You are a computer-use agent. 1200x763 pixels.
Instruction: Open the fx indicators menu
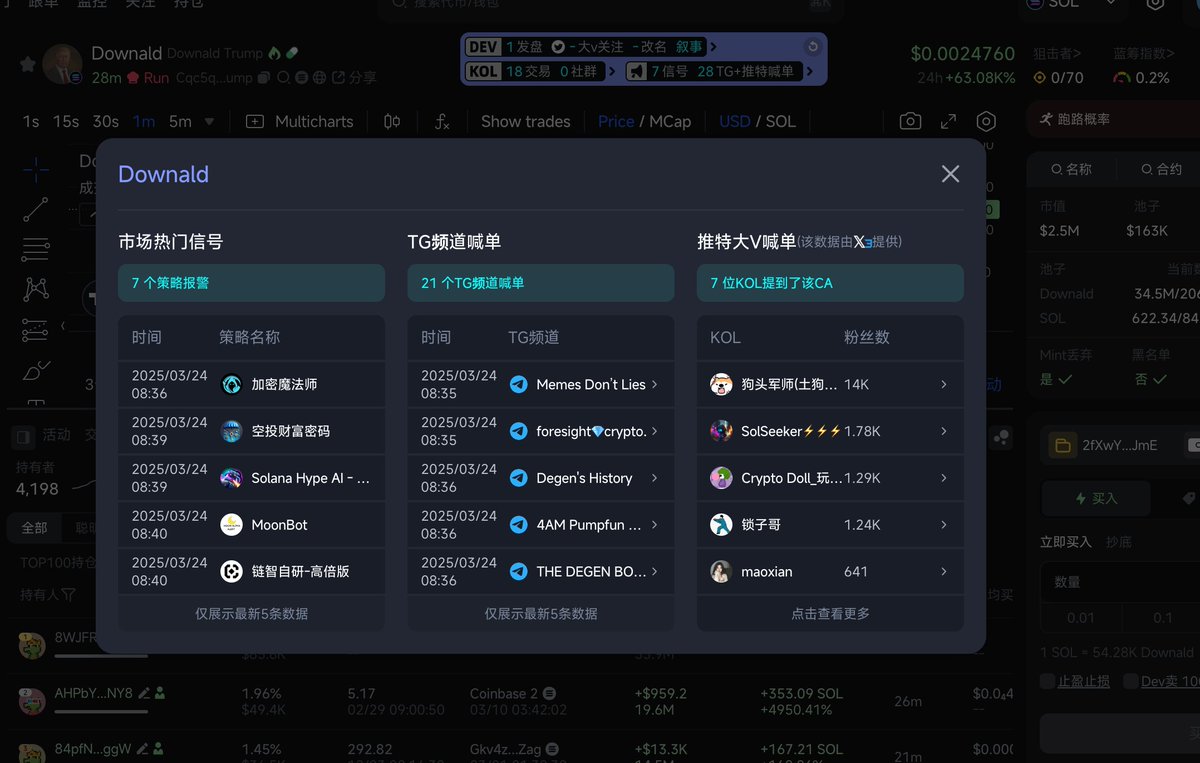point(441,121)
